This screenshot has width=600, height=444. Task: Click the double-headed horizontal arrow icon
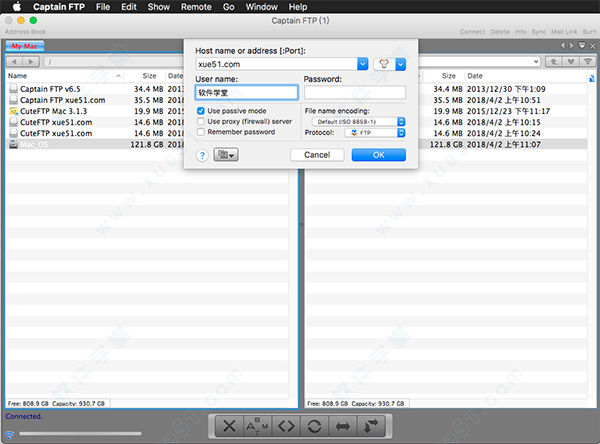point(342,426)
